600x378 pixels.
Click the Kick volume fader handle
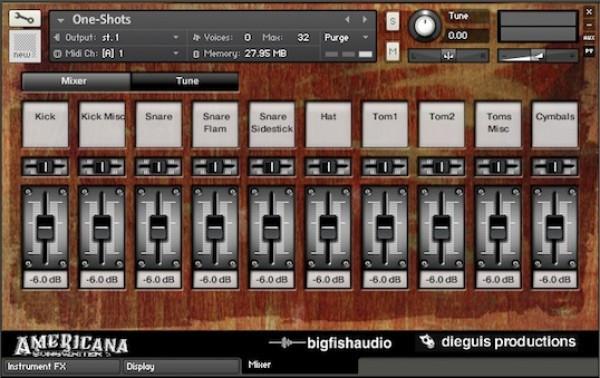[x=45, y=228]
